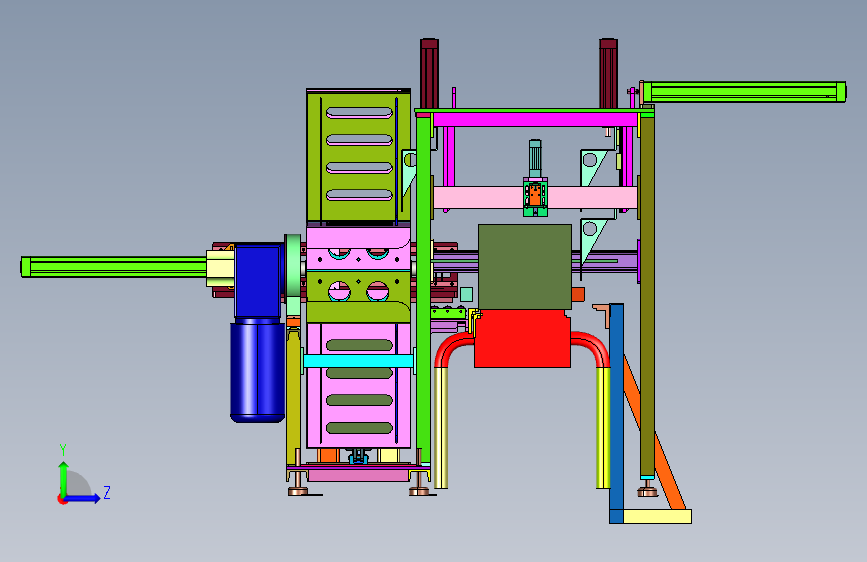867x562 pixels.
Task: Select the bottom-left leveling foot
Action: [x=298, y=489]
